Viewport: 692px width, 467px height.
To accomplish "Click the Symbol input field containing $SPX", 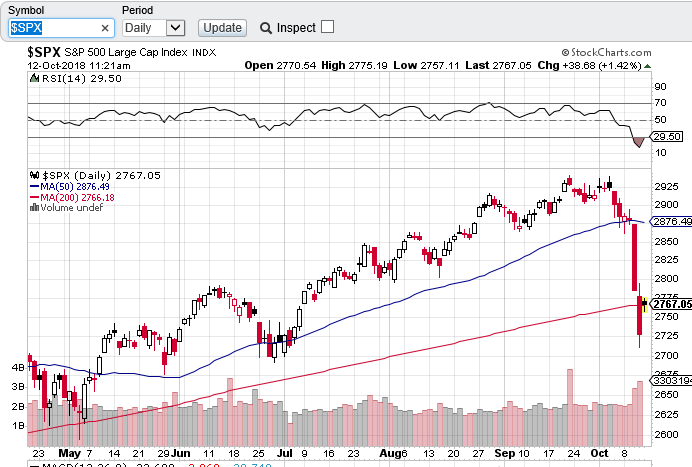I will 61,28.
